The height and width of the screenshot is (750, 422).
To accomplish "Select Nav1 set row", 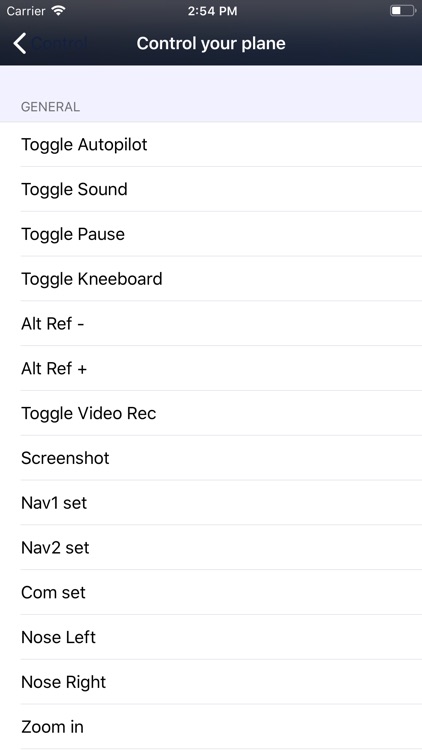I will click(x=211, y=503).
